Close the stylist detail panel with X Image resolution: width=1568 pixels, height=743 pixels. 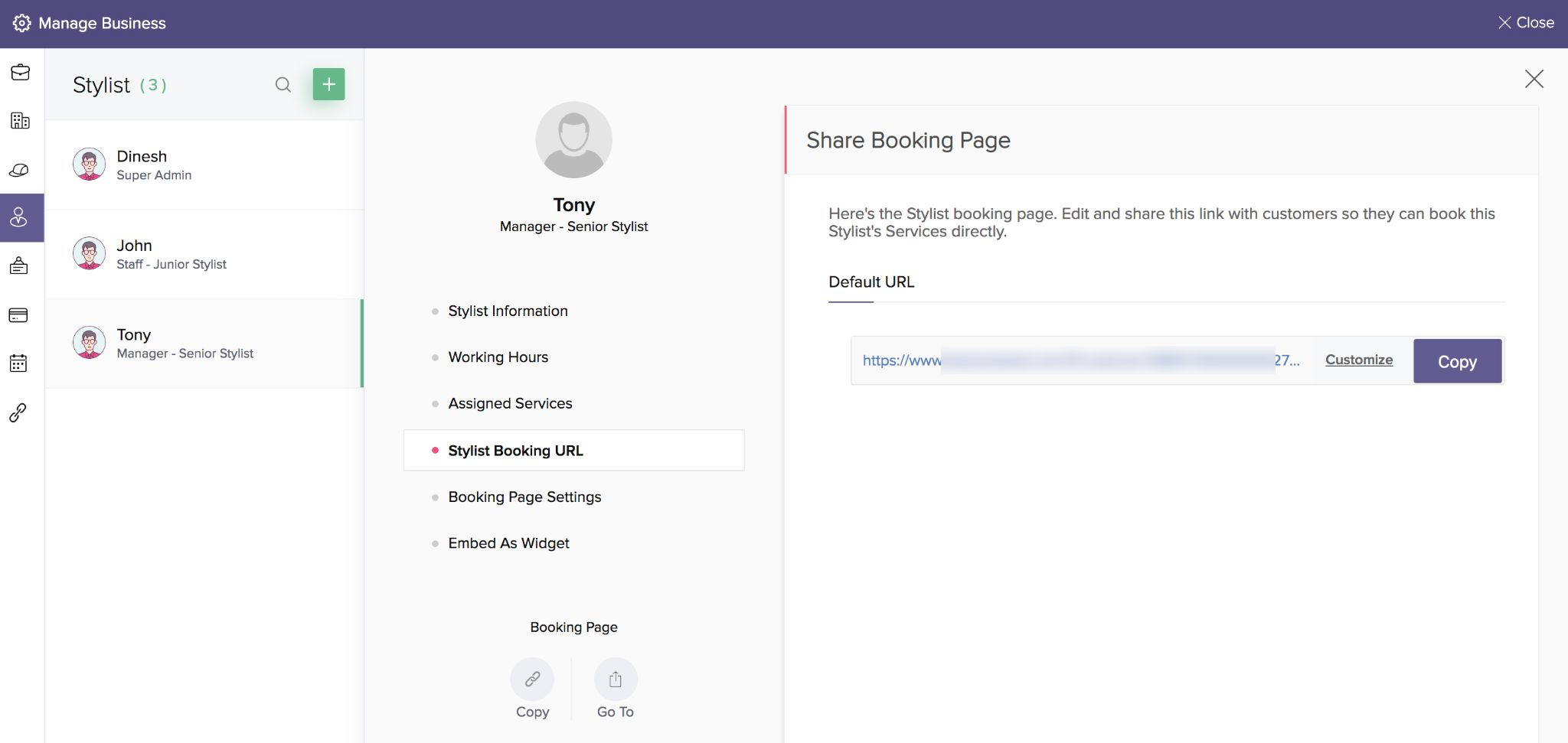point(1534,79)
